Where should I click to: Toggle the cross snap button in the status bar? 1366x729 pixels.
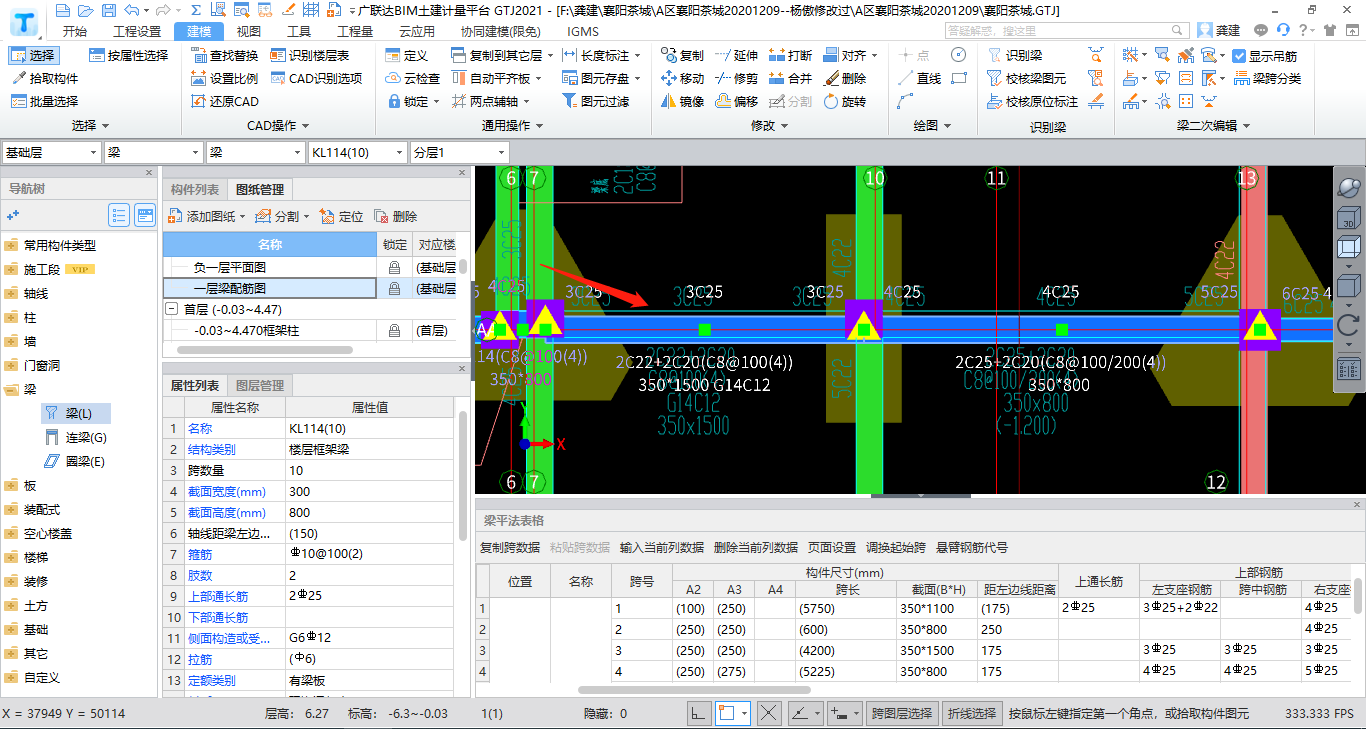(x=769, y=713)
